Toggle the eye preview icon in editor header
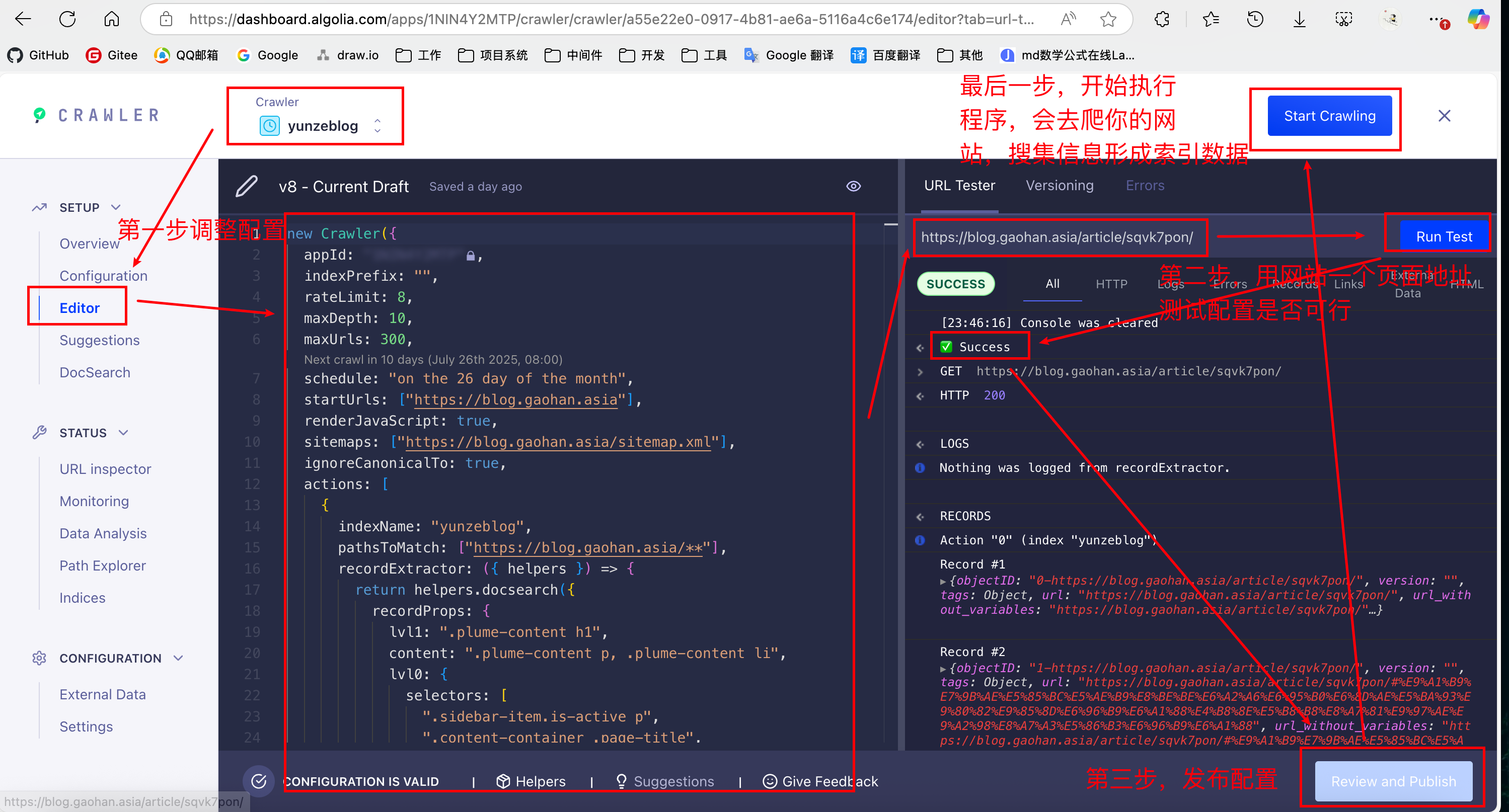Image resolution: width=1509 pixels, height=812 pixels. click(x=854, y=186)
